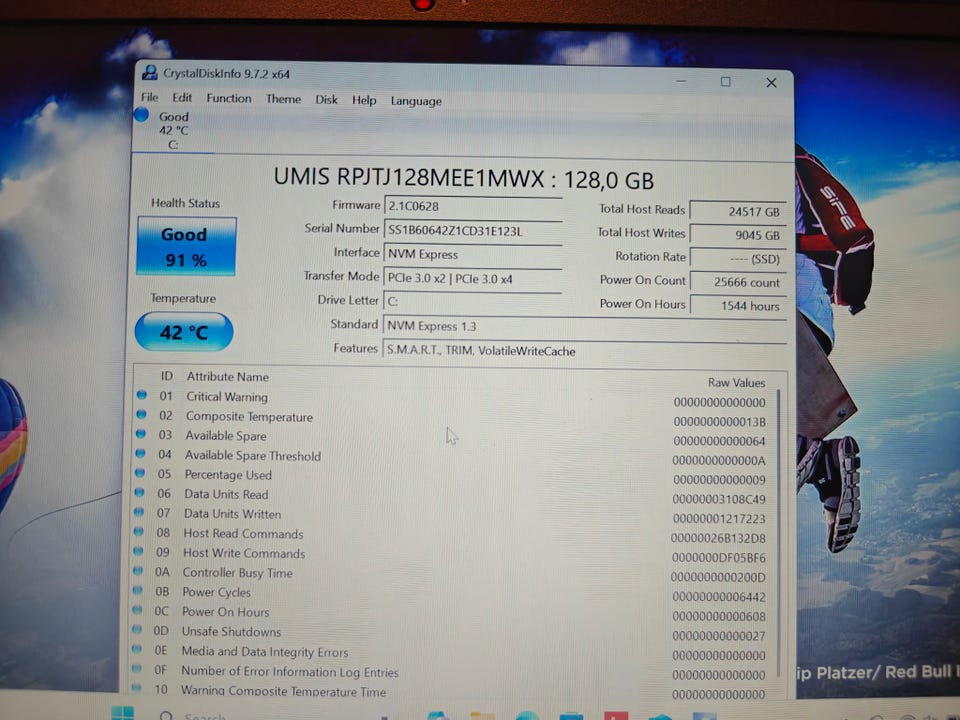Click the 42 °C temperature button
This screenshot has height=720, width=960.
[184, 332]
